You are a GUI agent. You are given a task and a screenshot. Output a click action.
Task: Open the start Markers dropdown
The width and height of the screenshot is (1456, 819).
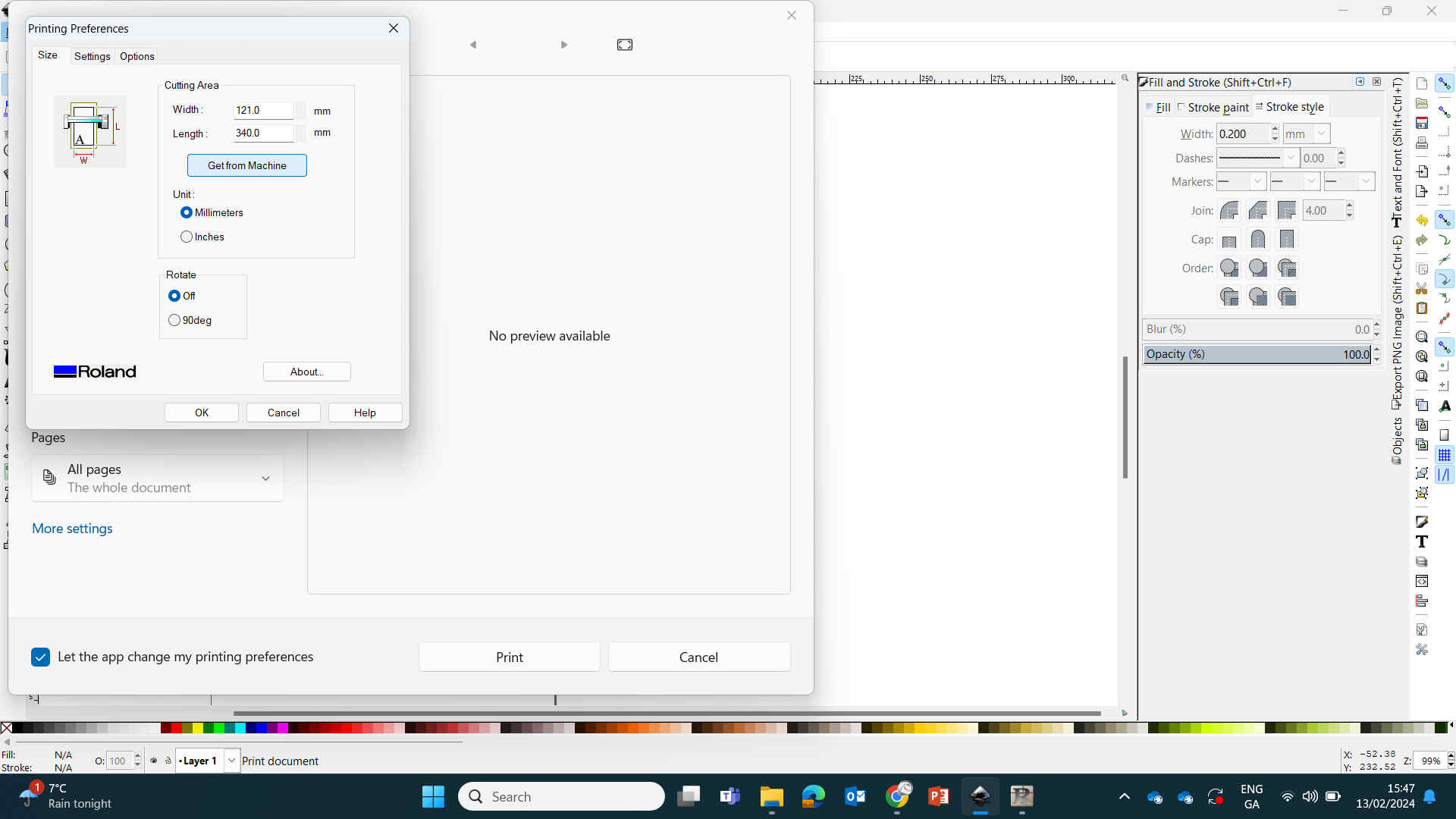click(x=1241, y=181)
